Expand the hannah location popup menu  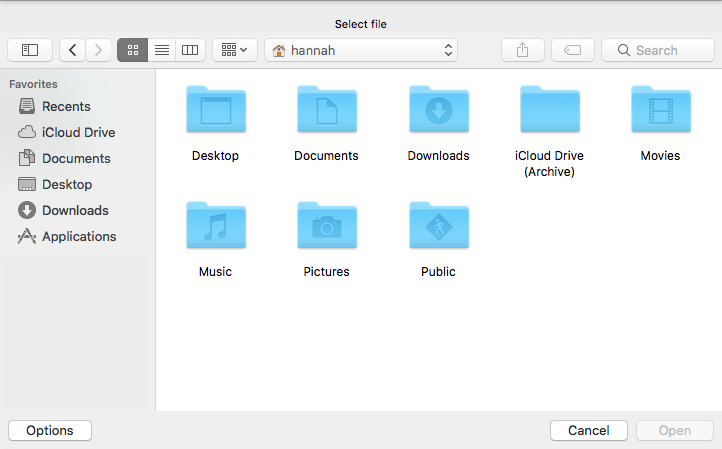click(361, 50)
